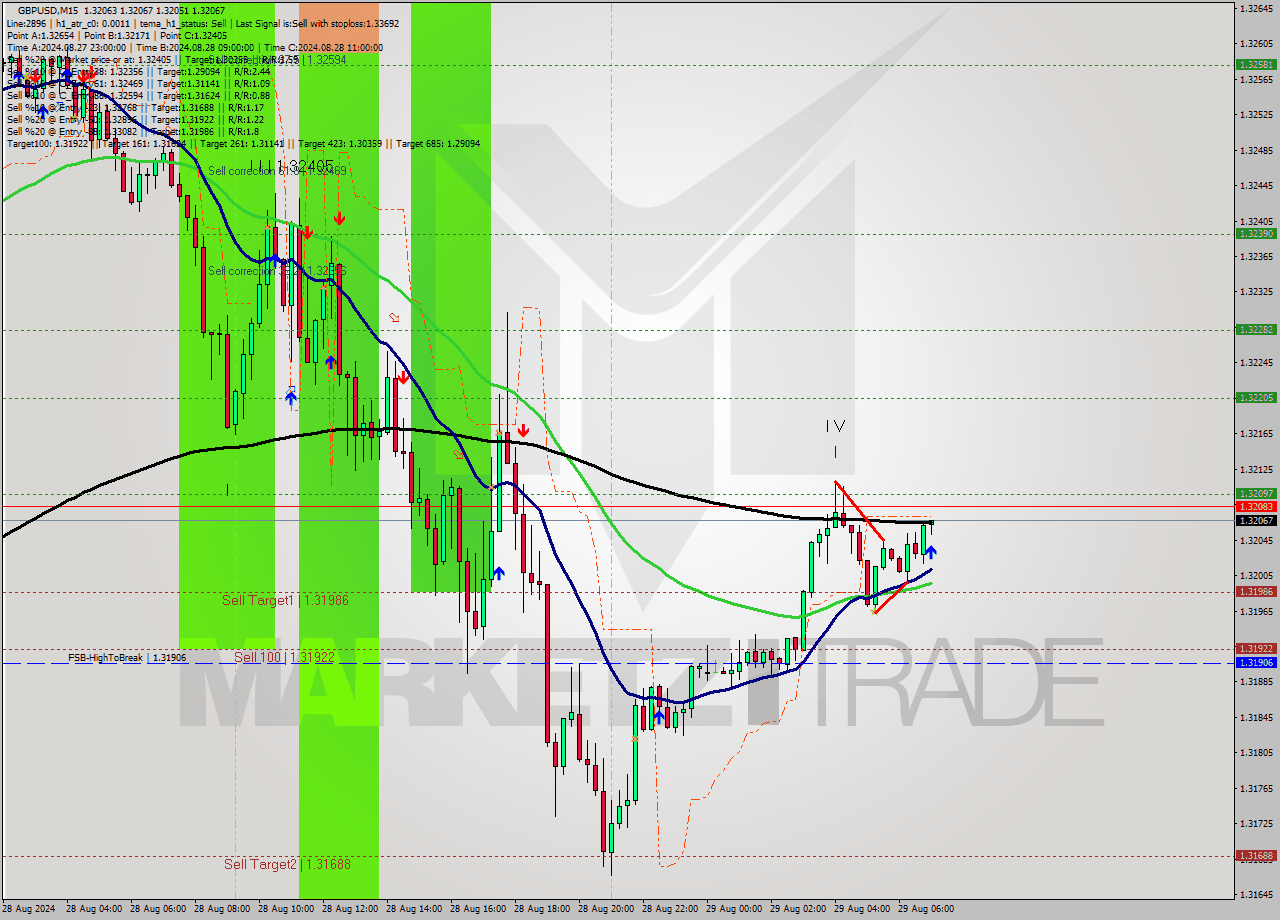Click the 1.31645 bottom axis price tick
This screenshot has width=1280, height=920.
click(x=1255, y=894)
